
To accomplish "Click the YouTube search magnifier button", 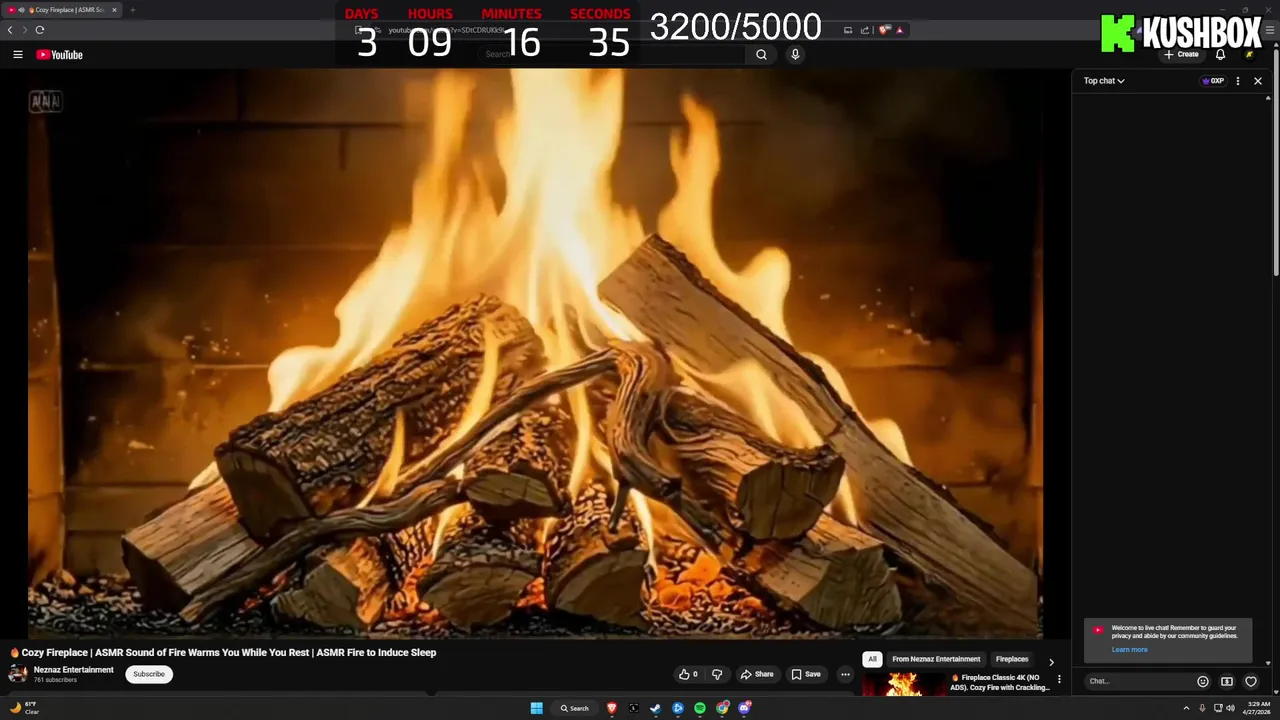I will point(761,55).
